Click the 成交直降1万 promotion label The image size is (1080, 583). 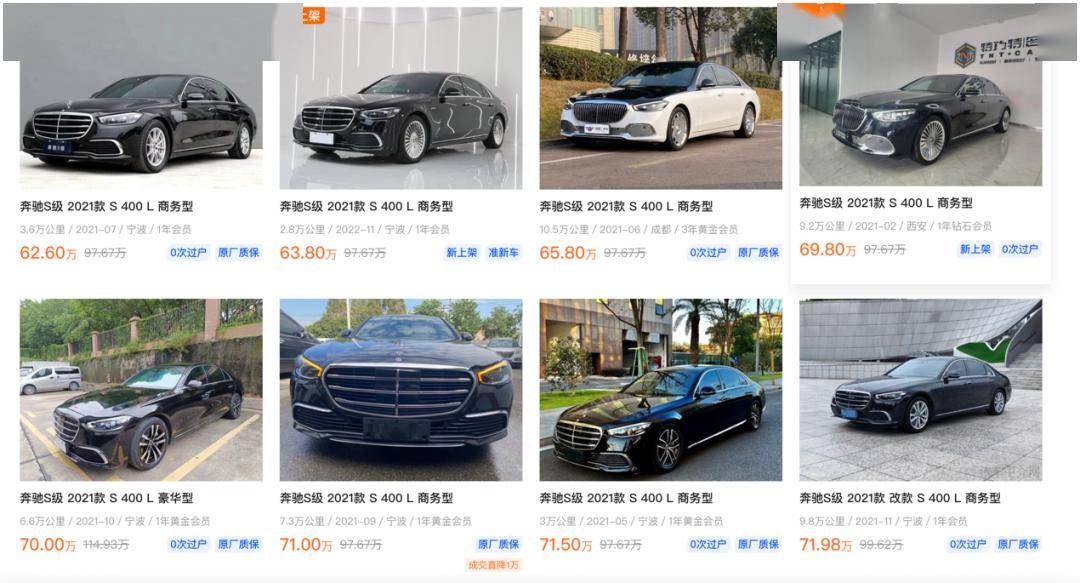click(x=493, y=565)
